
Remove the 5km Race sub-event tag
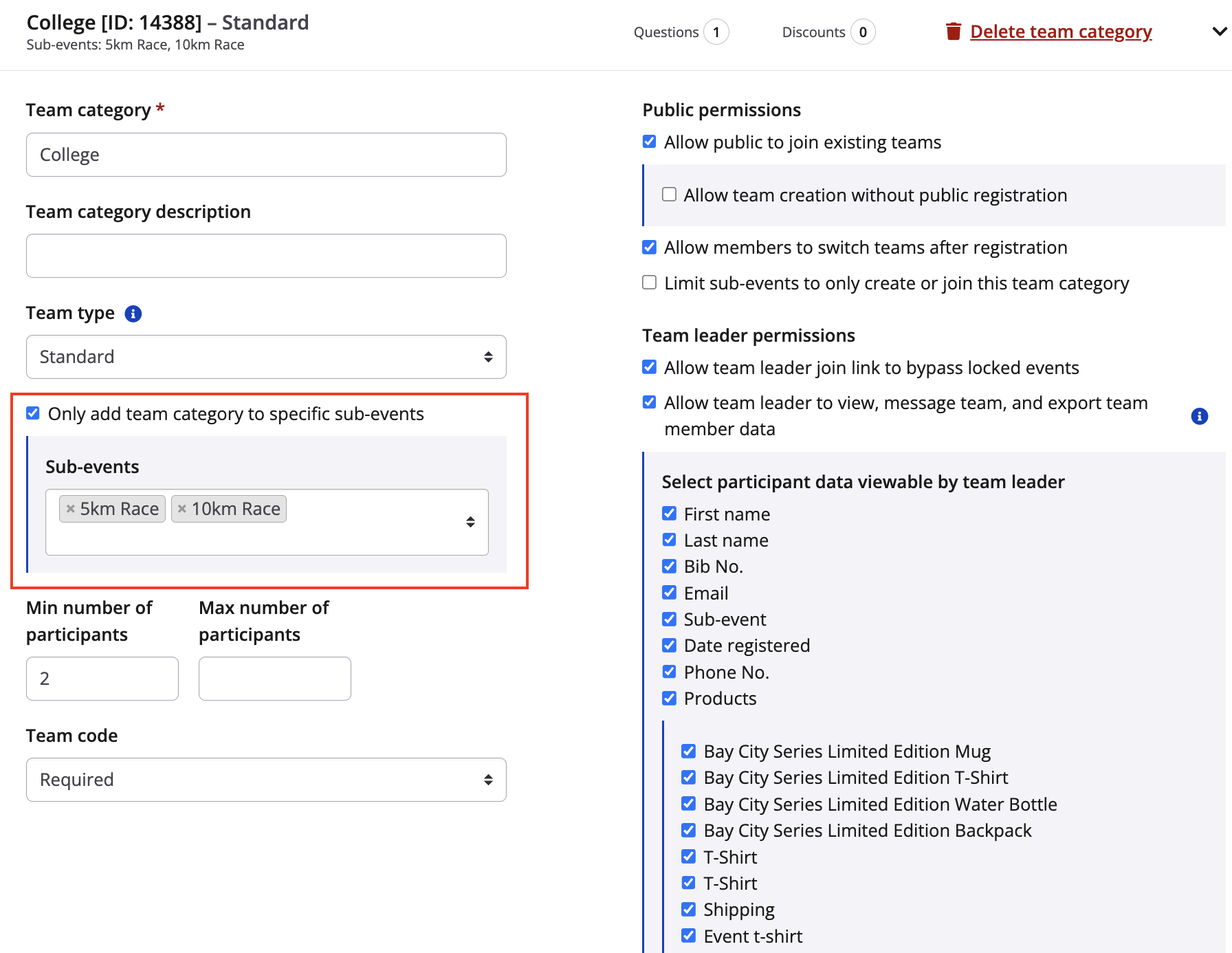tap(70, 509)
